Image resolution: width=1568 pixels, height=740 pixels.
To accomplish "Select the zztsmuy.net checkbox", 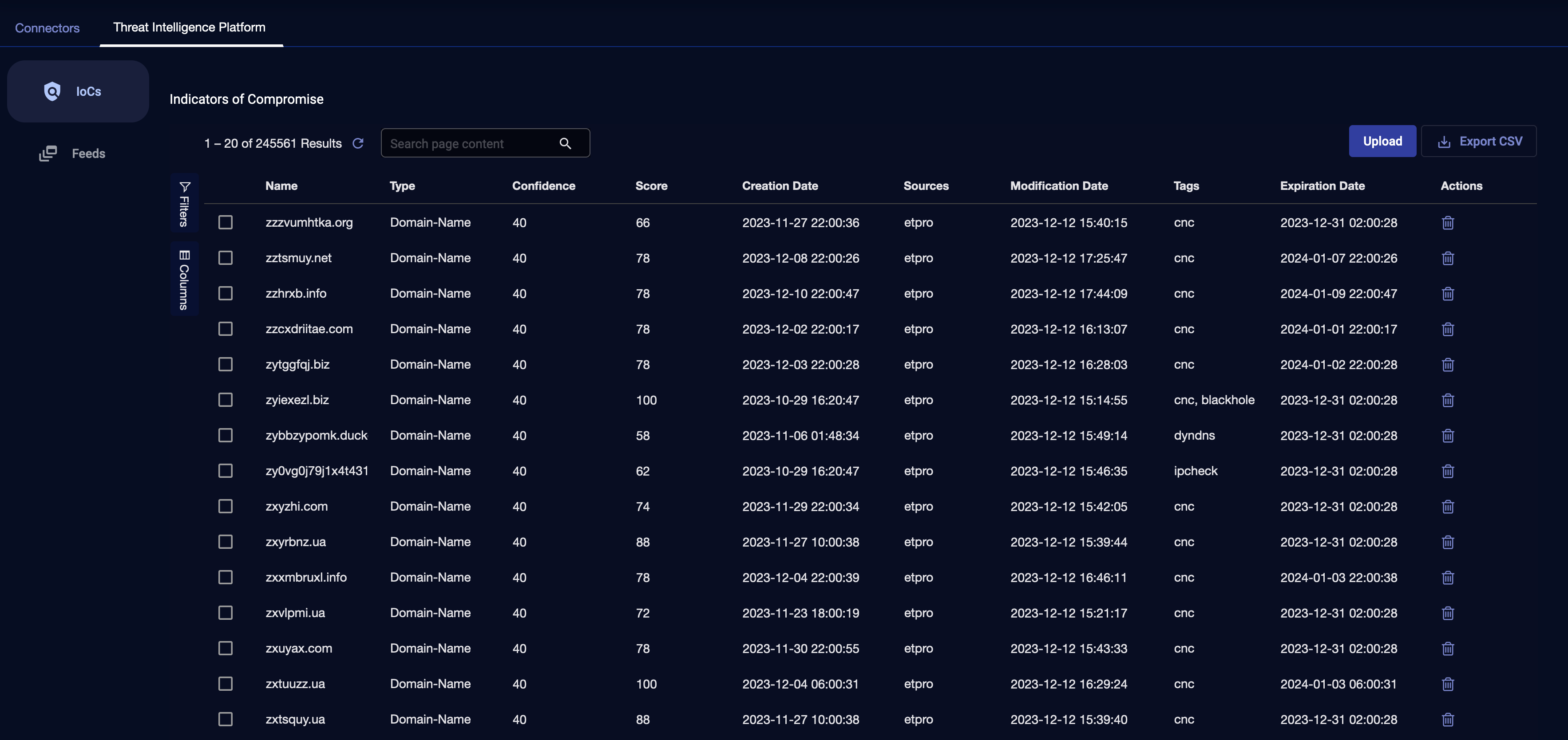I will (x=225, y=258).
